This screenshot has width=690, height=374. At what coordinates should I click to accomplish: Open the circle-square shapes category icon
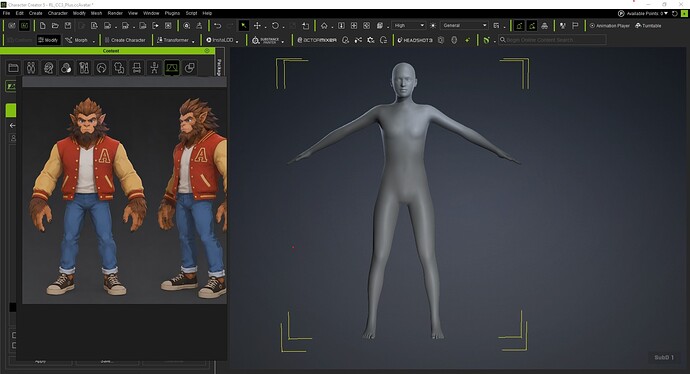190,68
